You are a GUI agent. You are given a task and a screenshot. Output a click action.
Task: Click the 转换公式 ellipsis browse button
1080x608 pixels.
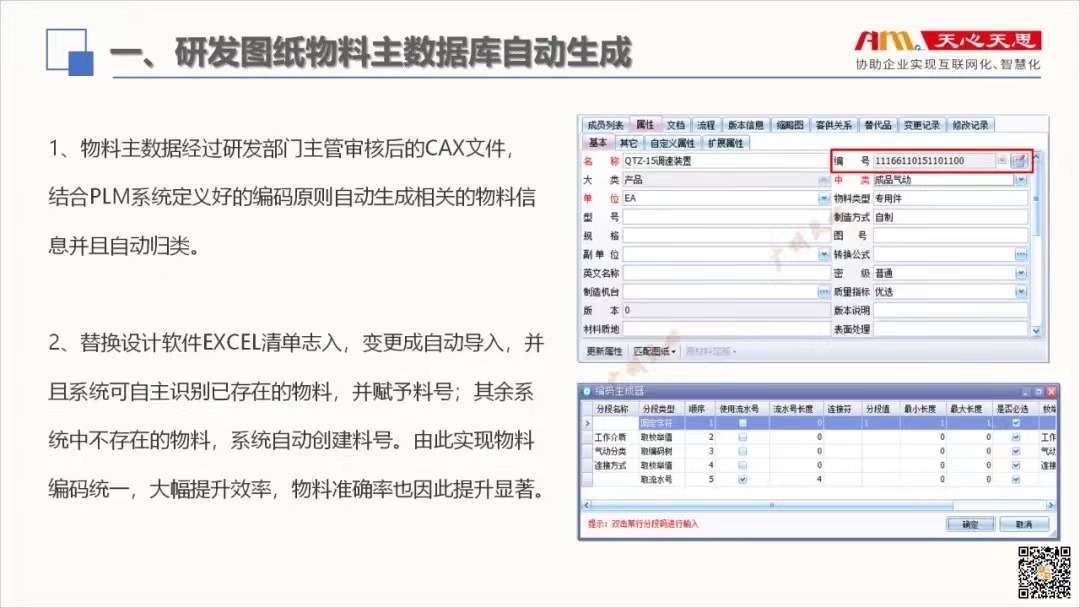pyautogui.click(x=1021, y=255)
